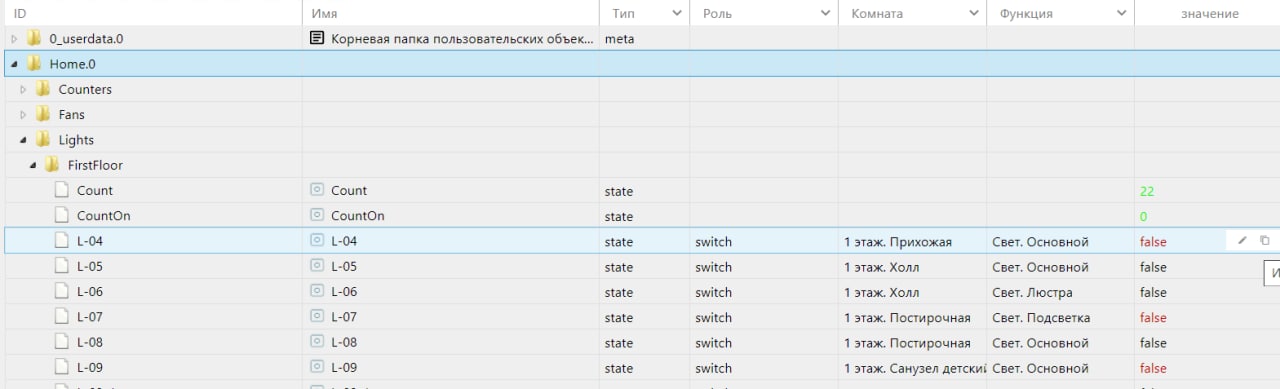Image resolution: width=1280 pixels, height=389 pixels.
Task: Open the Роль filter dropdown
Action: (826, 13)
